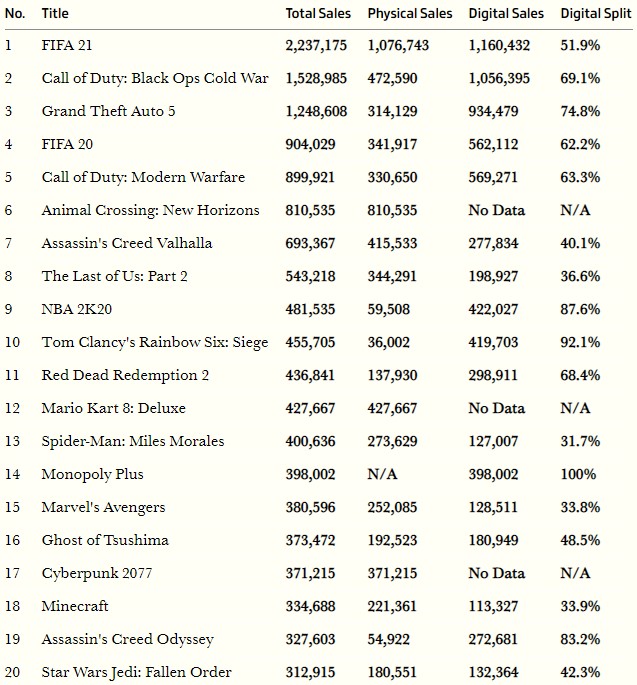Select Tom Clancy's Rainbow Six: Siege title
Viewport: 637px width, 685px height.
pos(155,342)
